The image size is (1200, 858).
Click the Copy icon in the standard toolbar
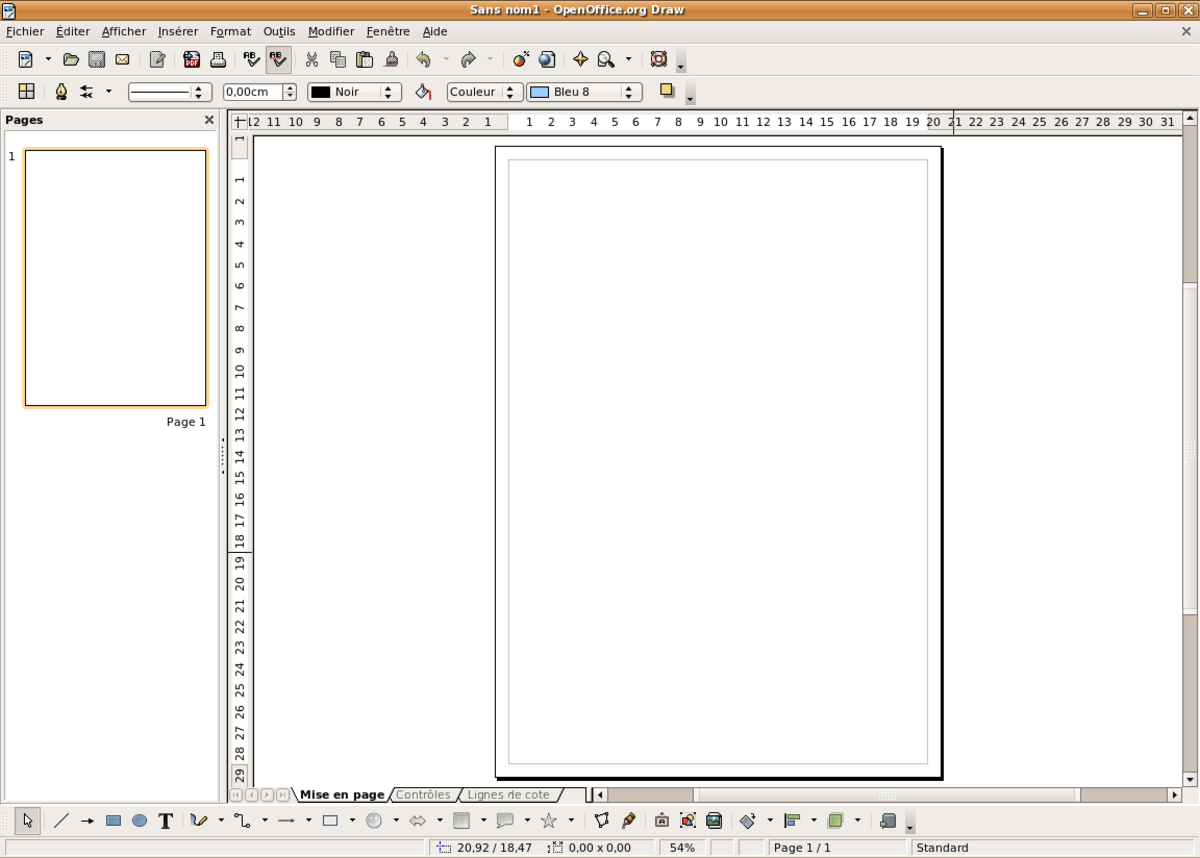tap(338, 59)
